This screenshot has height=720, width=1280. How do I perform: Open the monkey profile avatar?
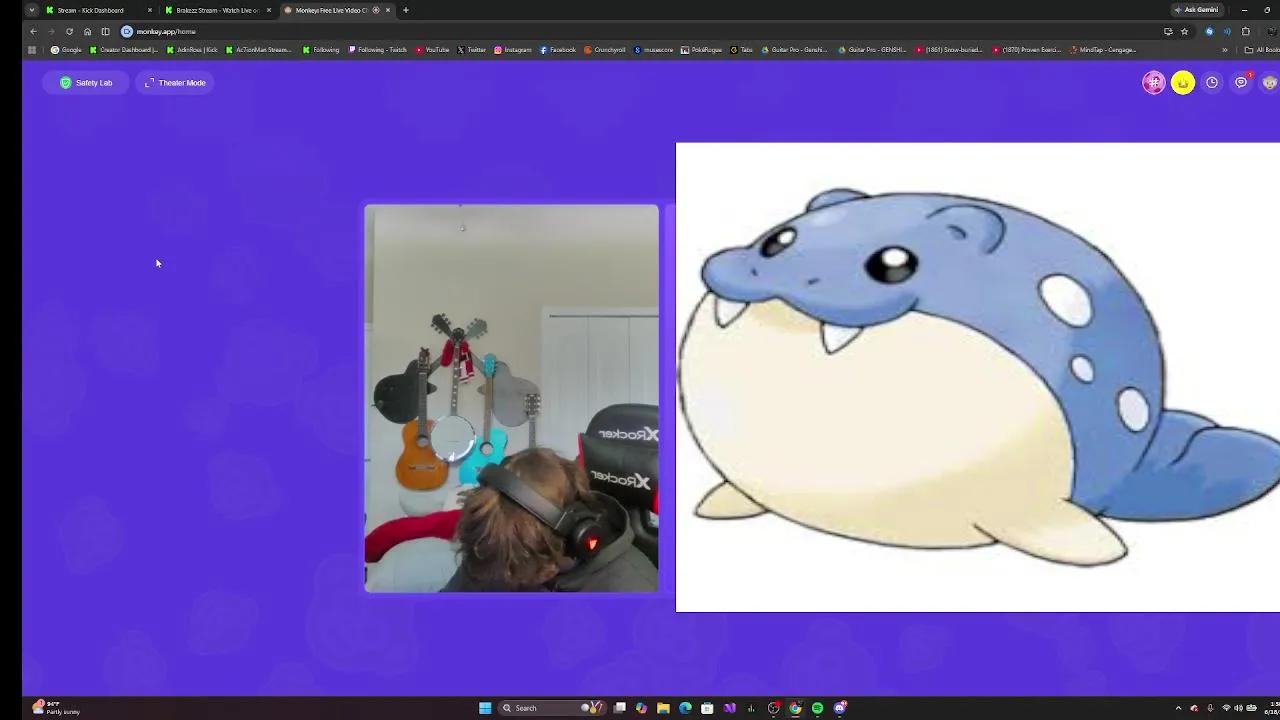1269,83
